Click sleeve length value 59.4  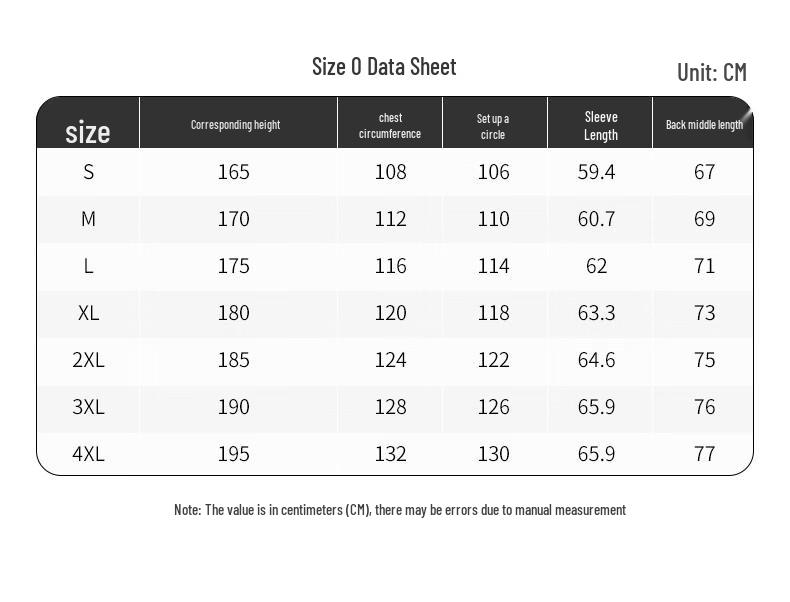(x=596, y=172)
